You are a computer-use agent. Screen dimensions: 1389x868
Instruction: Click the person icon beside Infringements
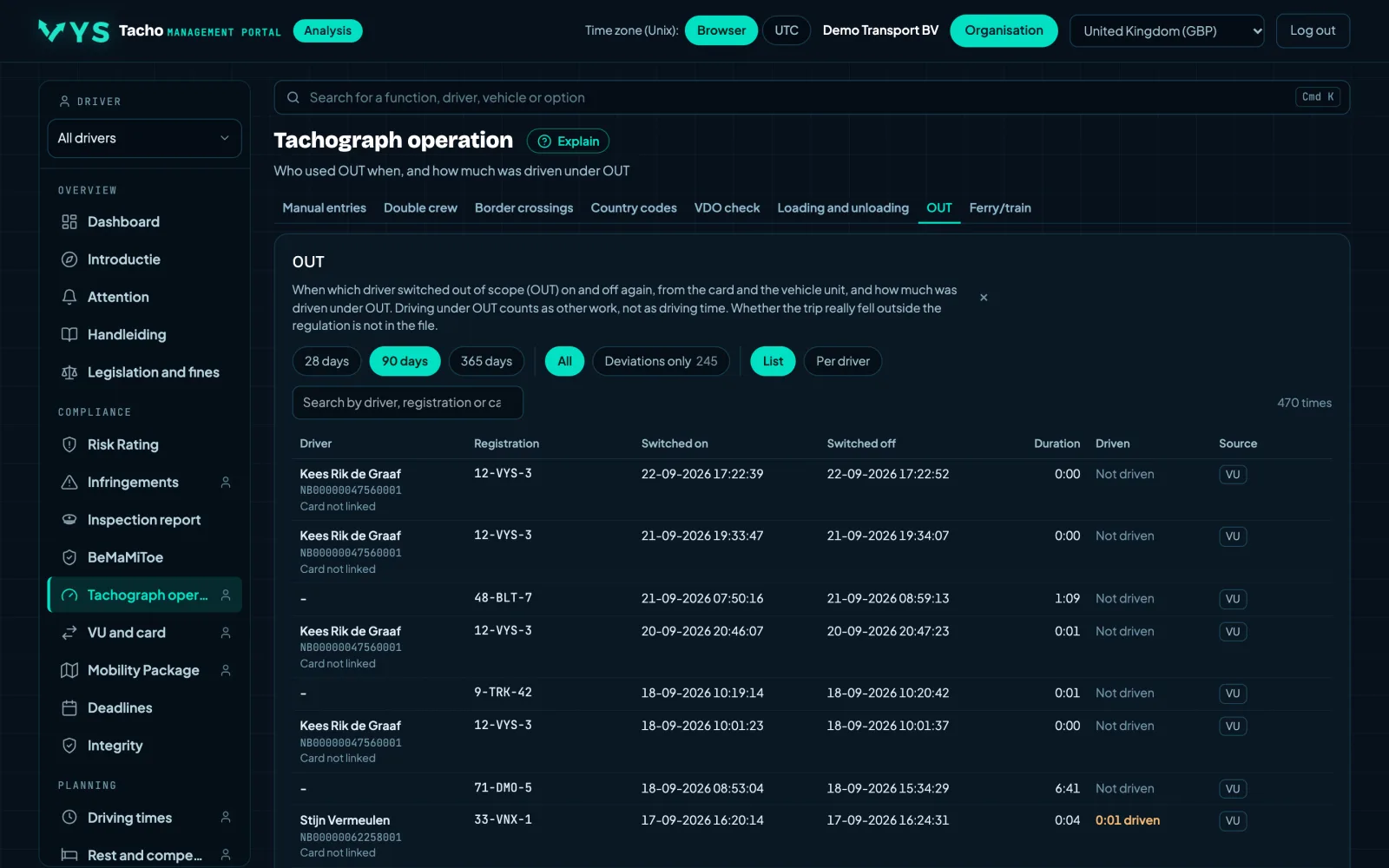point(226,482)
